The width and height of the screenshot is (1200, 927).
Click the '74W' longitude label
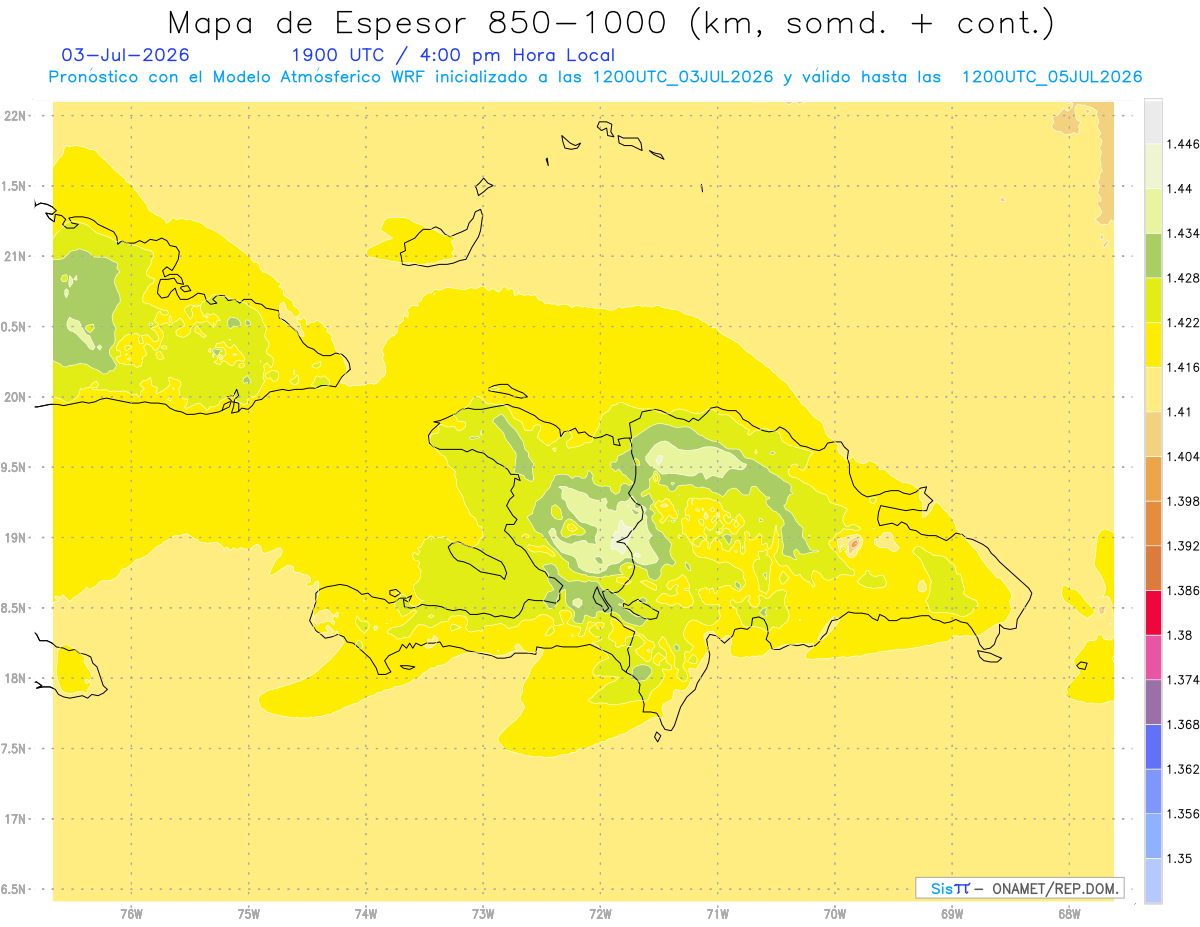366,913
